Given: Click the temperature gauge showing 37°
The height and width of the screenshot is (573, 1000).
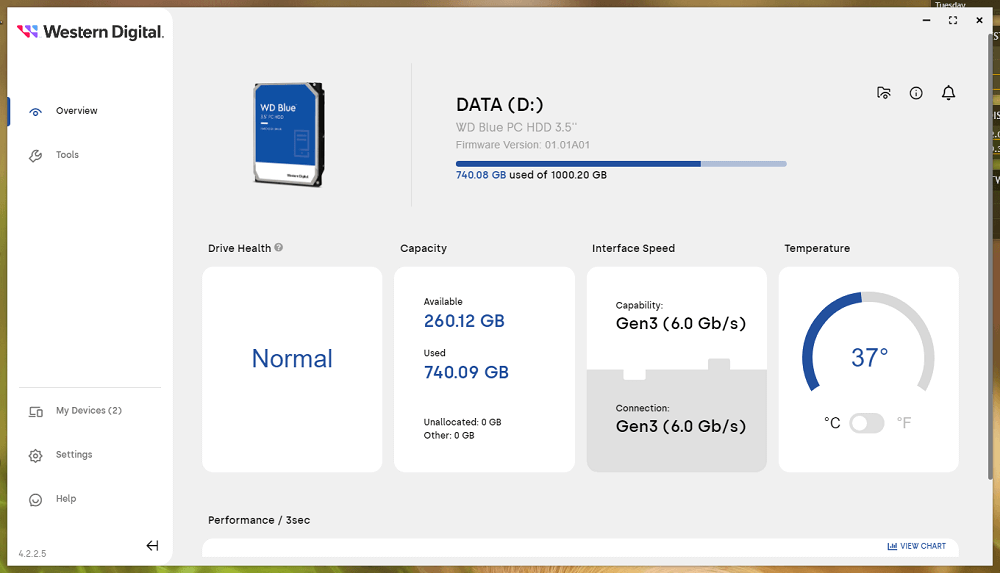Looking at the screenshot, I should (868, 341).
